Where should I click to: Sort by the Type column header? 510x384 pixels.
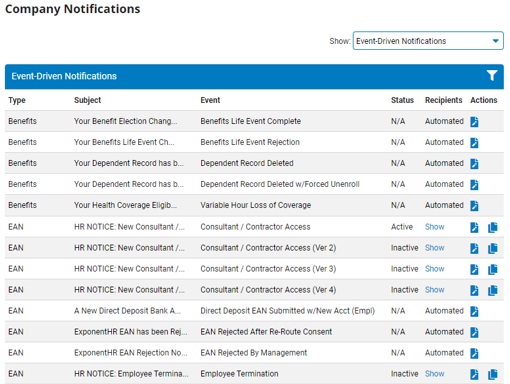17,100
